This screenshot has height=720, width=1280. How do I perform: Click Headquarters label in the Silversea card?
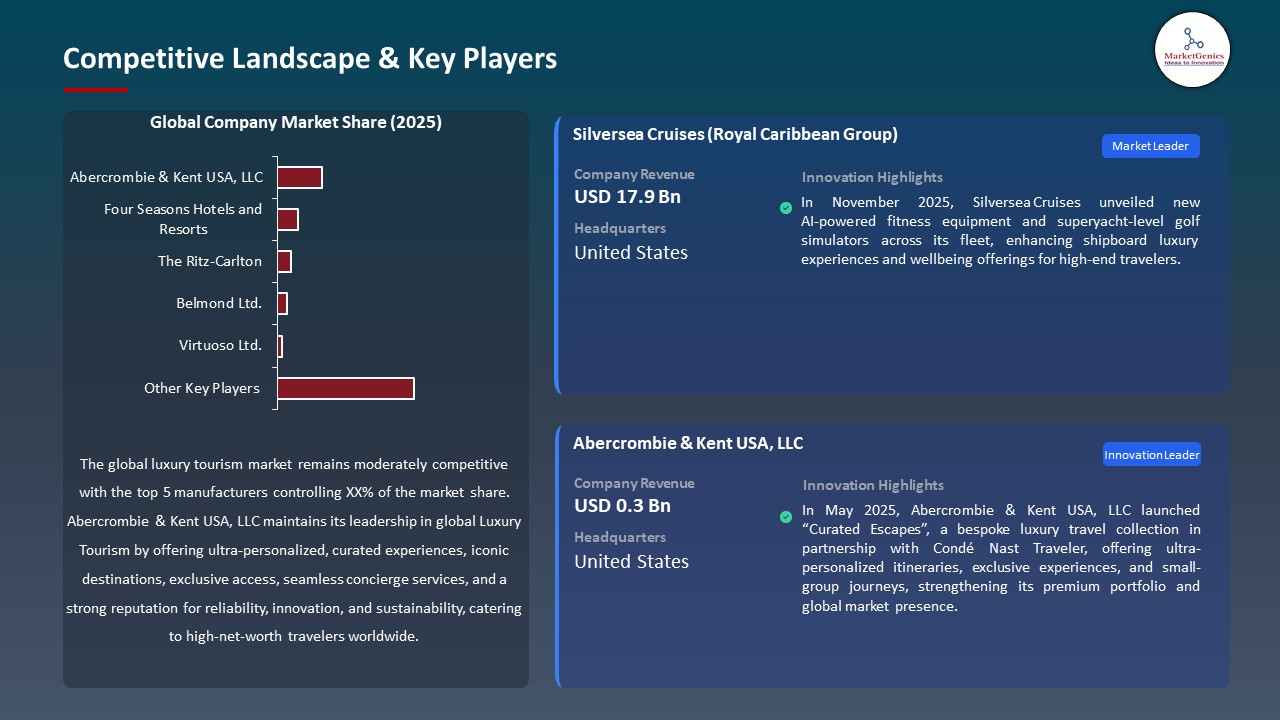pos(620,228)
